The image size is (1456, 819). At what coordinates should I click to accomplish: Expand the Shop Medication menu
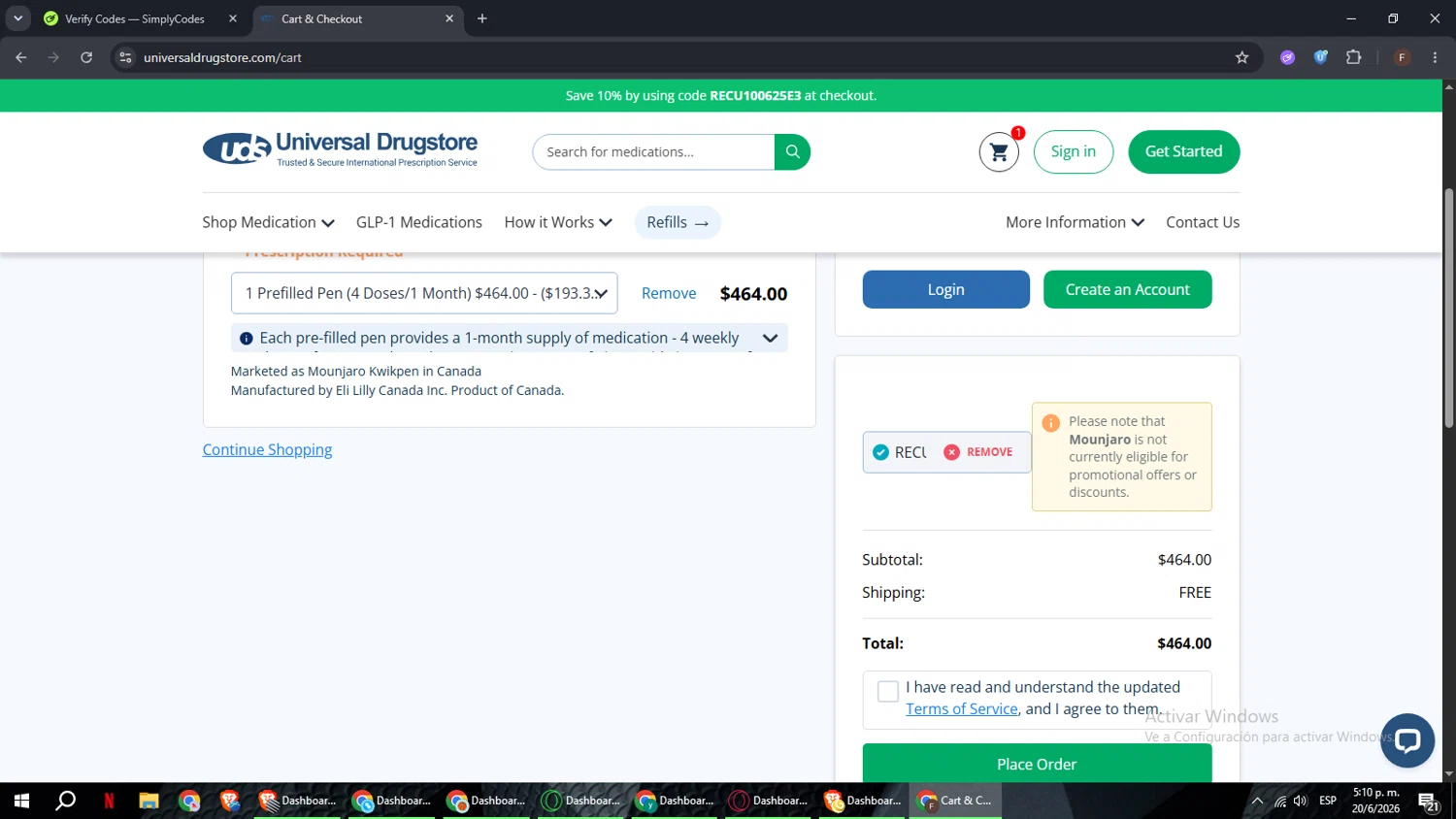coord(268,222)
